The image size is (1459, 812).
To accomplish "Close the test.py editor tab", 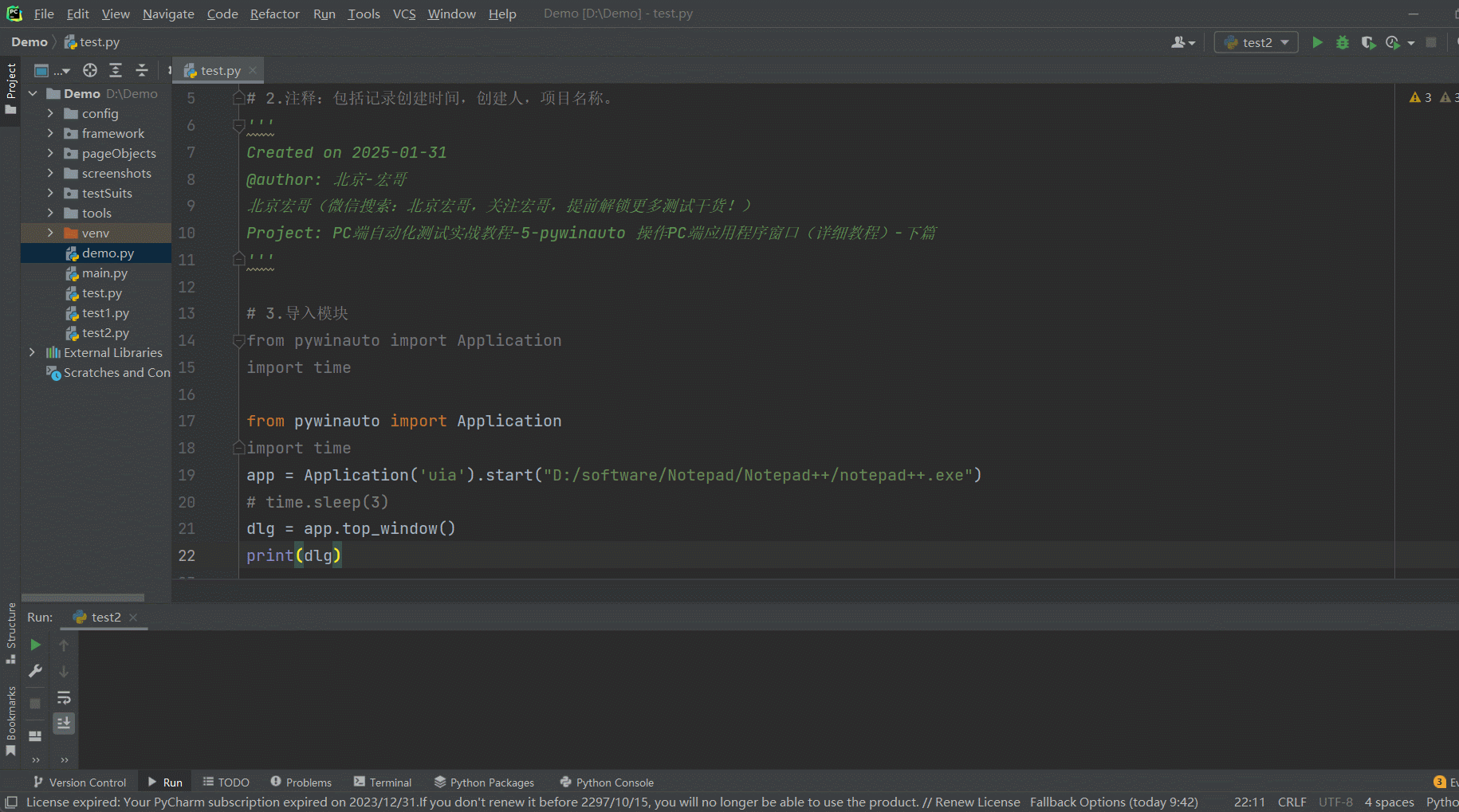I will 253,70.
